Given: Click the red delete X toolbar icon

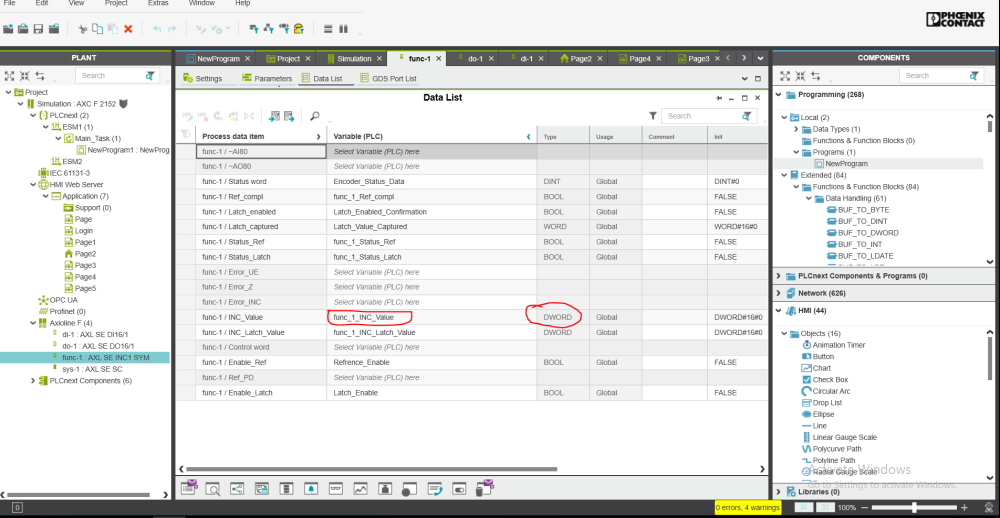Looking at the screenshot, I should pyautogui.click(x=127, y=29).
